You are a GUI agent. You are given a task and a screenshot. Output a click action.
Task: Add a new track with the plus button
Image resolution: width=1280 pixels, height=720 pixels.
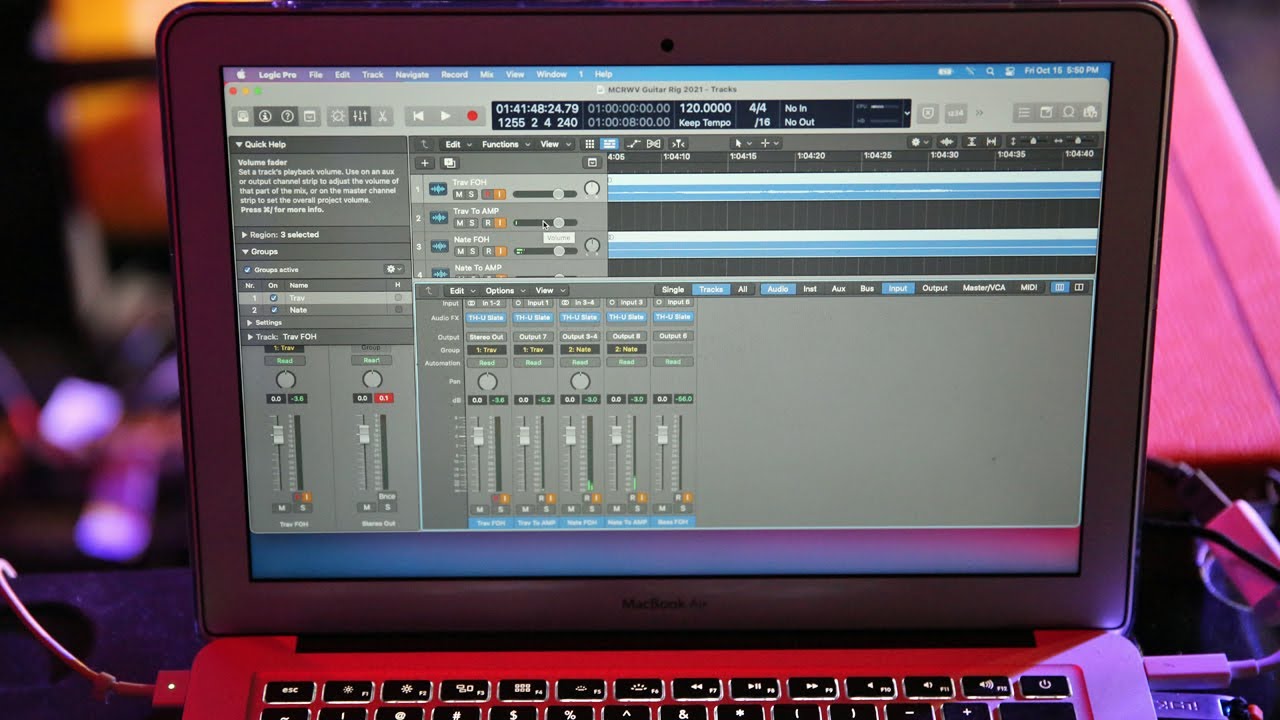coord(424,163)
